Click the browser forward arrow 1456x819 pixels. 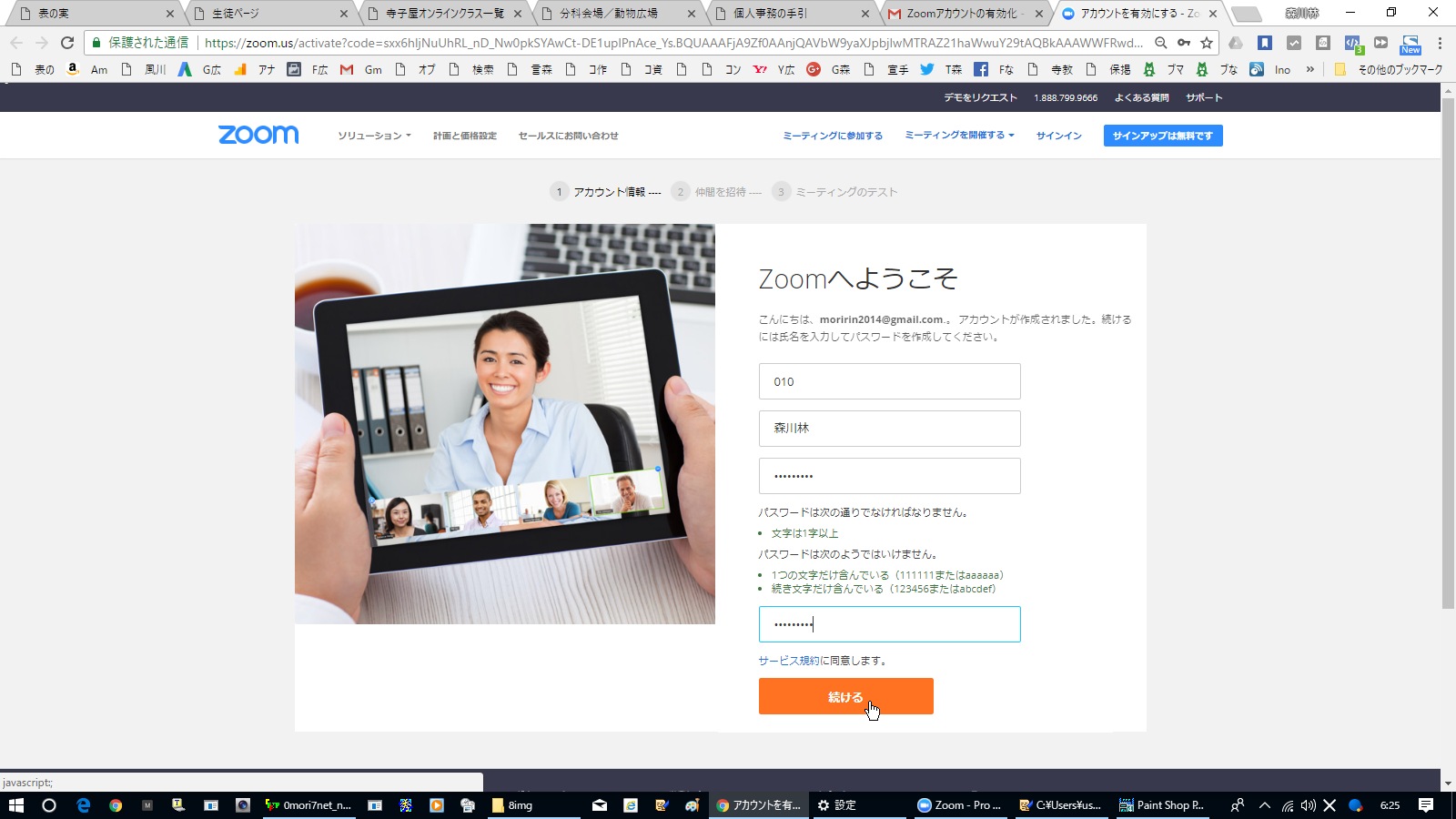(x=42, y=42)
